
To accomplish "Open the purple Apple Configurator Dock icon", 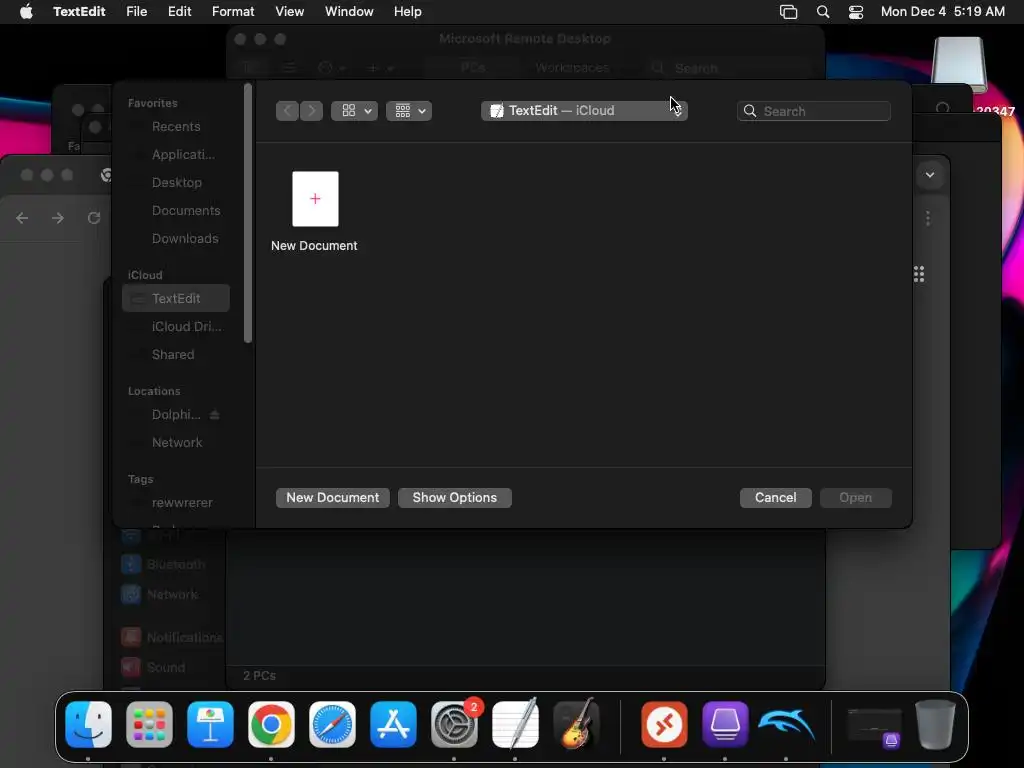I will (x=725, y=724).
